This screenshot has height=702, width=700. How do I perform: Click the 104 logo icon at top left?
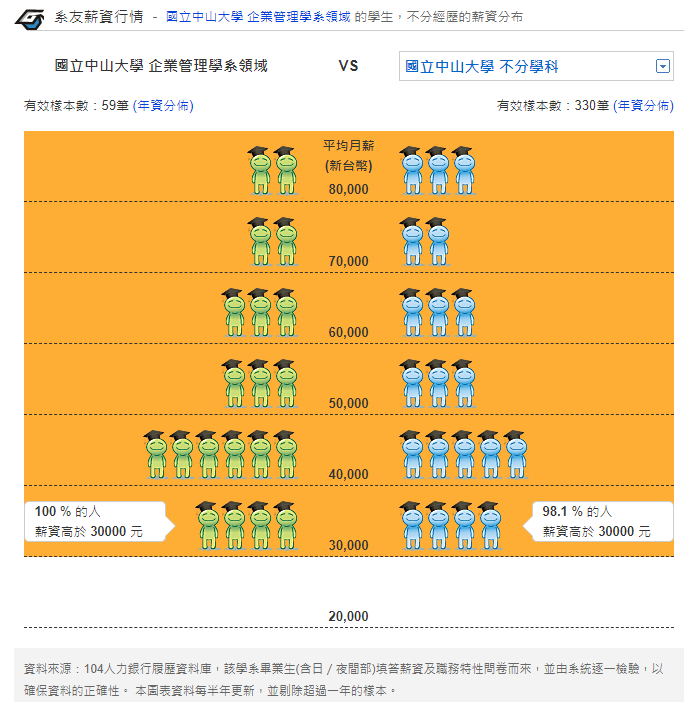click(30, 18)
